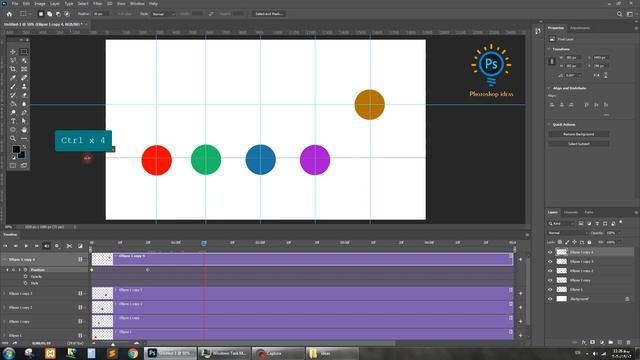The height and width of the screenshot is (360, 640).
Task: Select the Pen tool
Action: click(x=24, y=112)
